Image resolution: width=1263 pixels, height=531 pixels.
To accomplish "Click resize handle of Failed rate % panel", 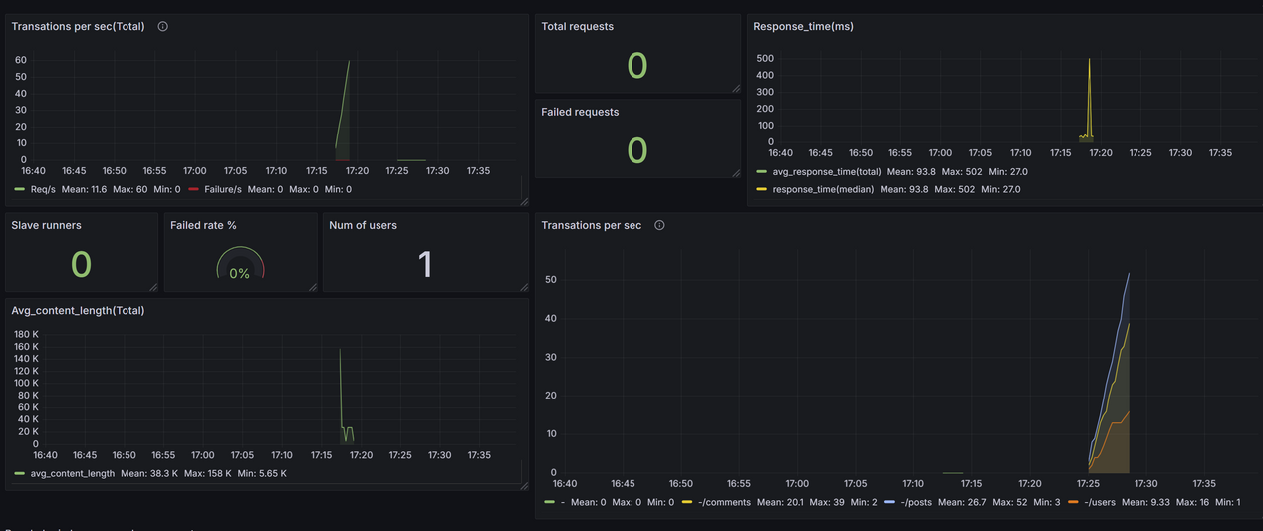I will click(x=311, y=287).
